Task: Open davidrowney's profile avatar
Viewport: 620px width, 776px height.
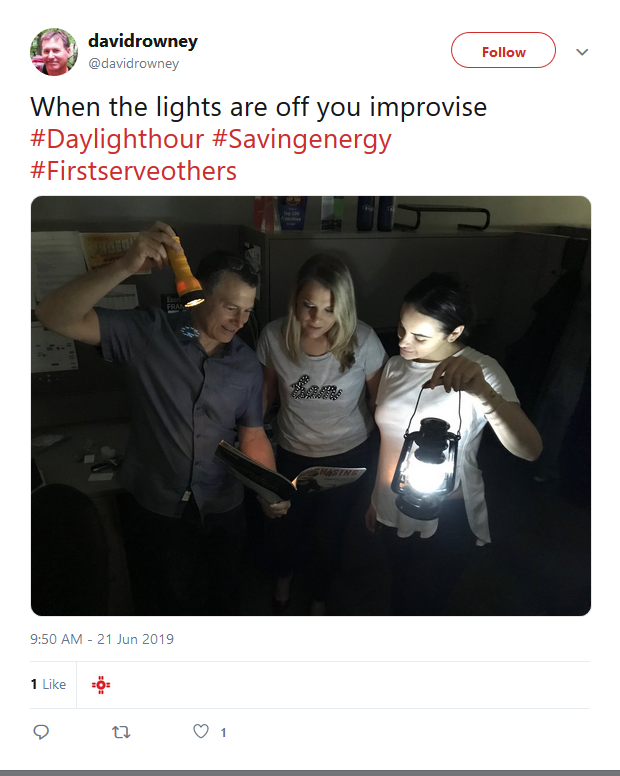Action: [x=53, y=52]
